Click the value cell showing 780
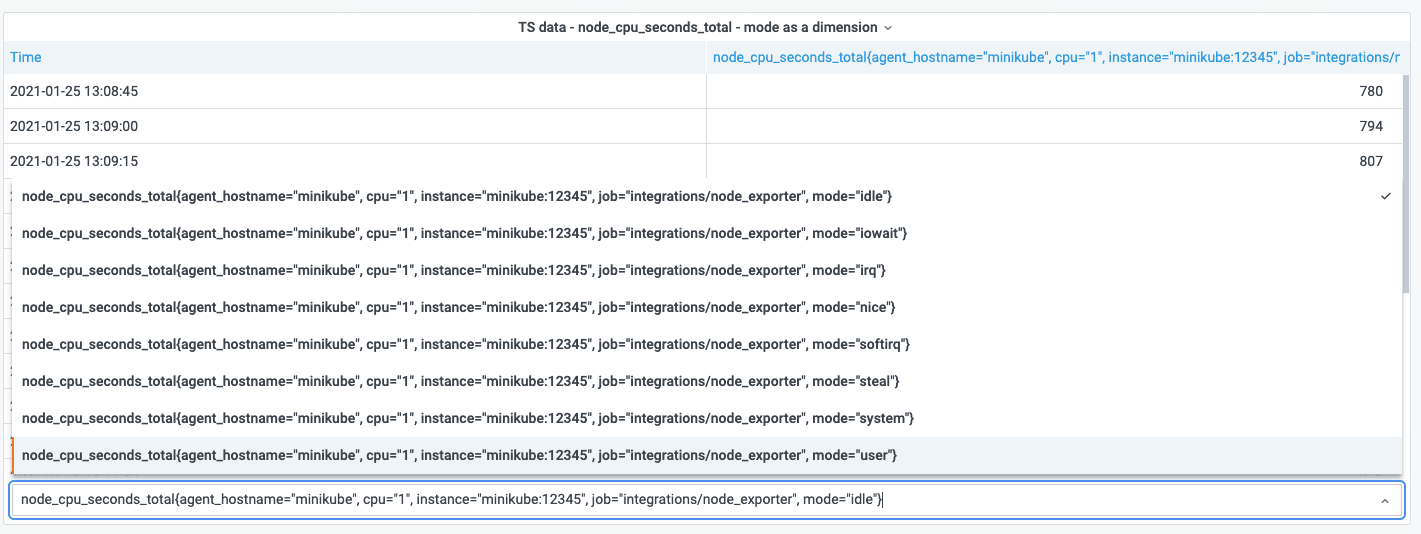 click(1370, 91)
